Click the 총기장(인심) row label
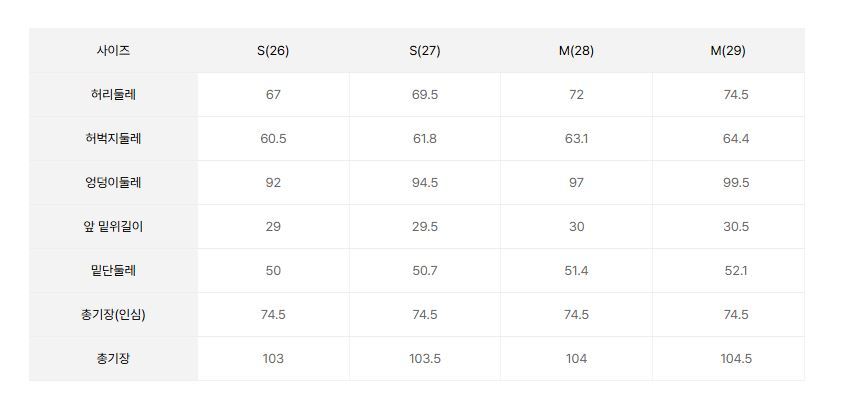This screenshot has width=849, height=411. click(113, 315)
